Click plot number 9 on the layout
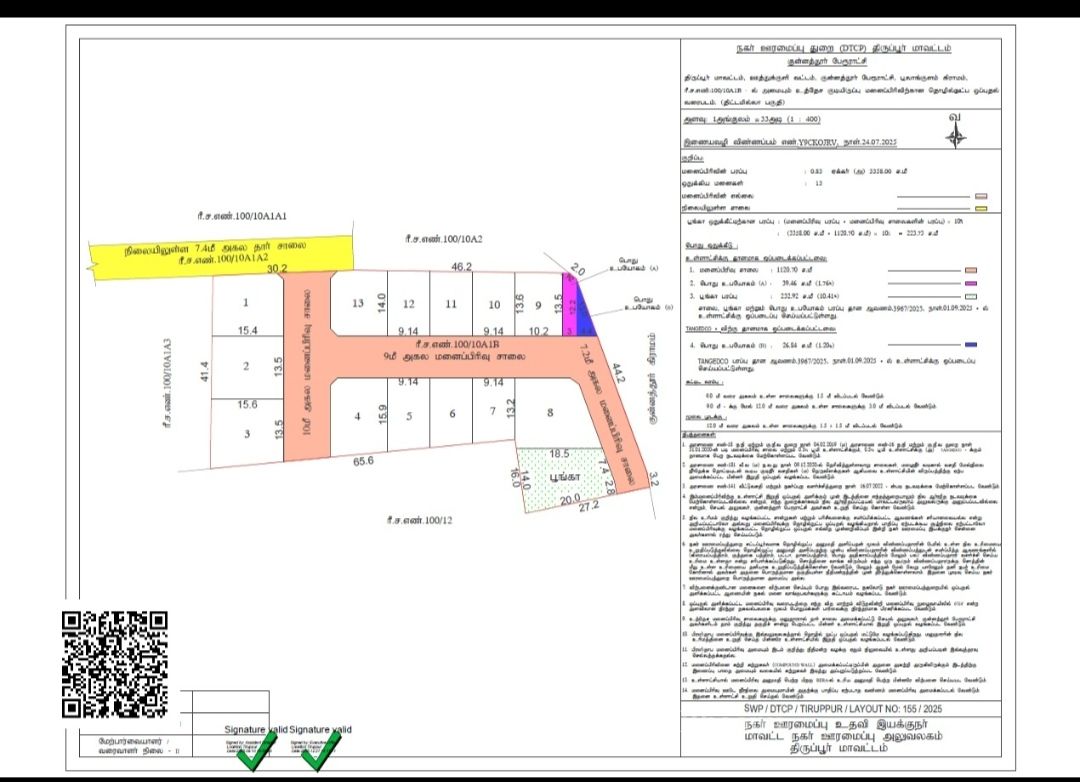The image size is (1080, 782). tap(539, 306)
